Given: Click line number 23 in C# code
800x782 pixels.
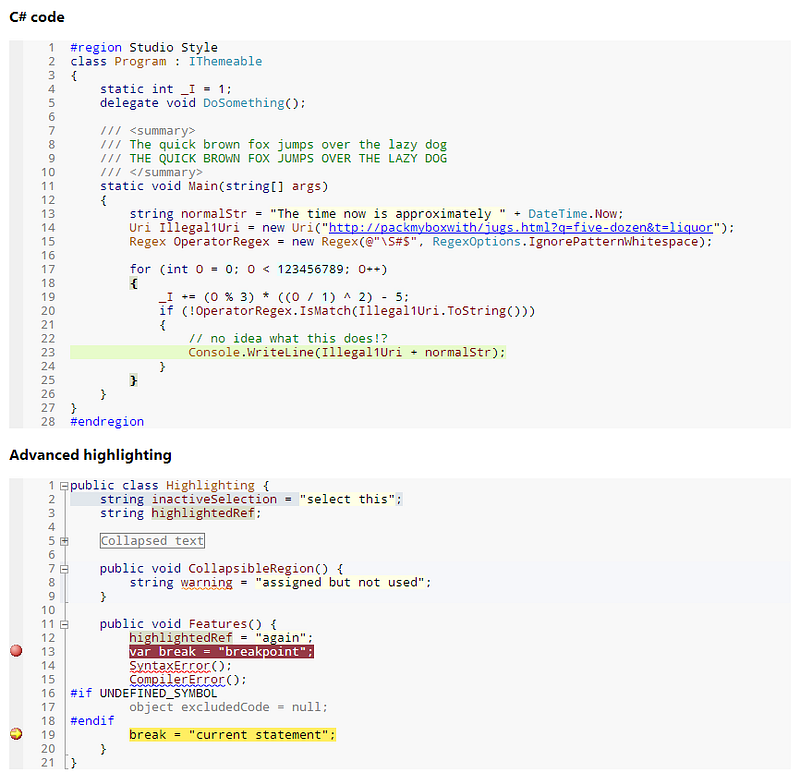Looking at the screenshot, I should click(x=48, y=352).
